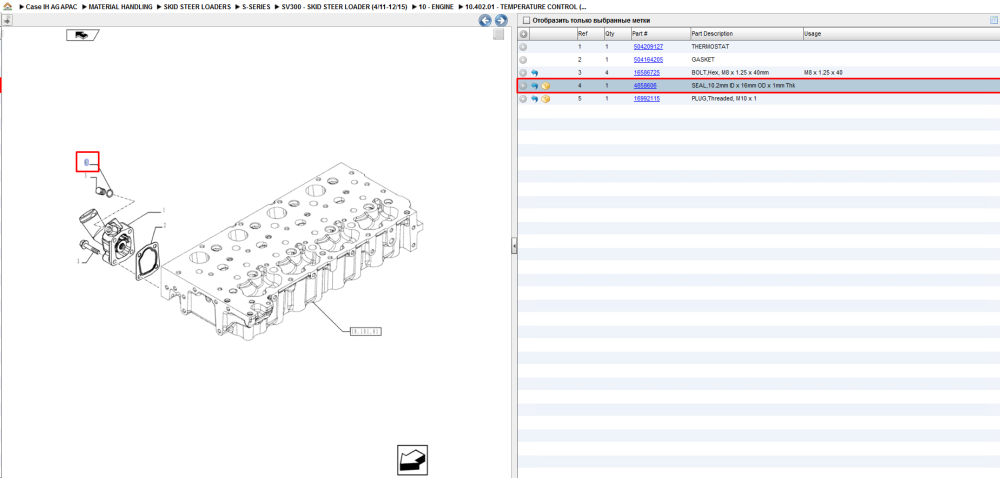Viewport: 1000px width, 478px height.
Task: Click the pin icon at toolbar left
Action: click(6, 20)
